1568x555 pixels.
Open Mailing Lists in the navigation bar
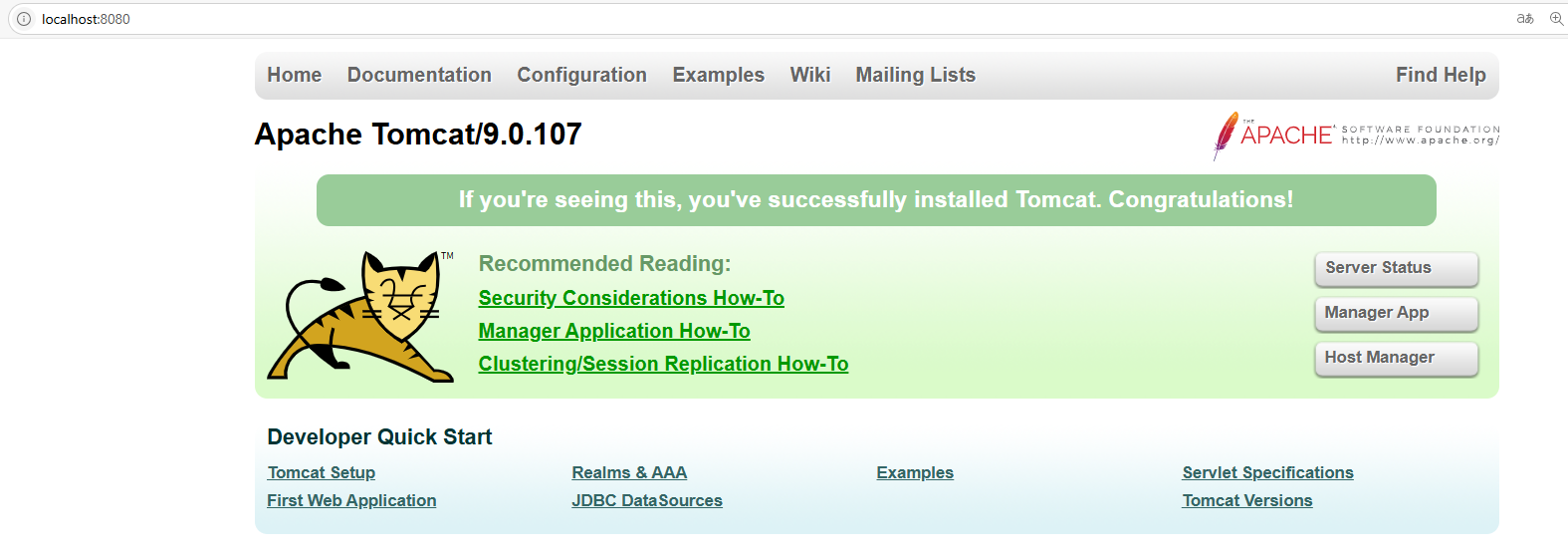[x=915, y=75]
